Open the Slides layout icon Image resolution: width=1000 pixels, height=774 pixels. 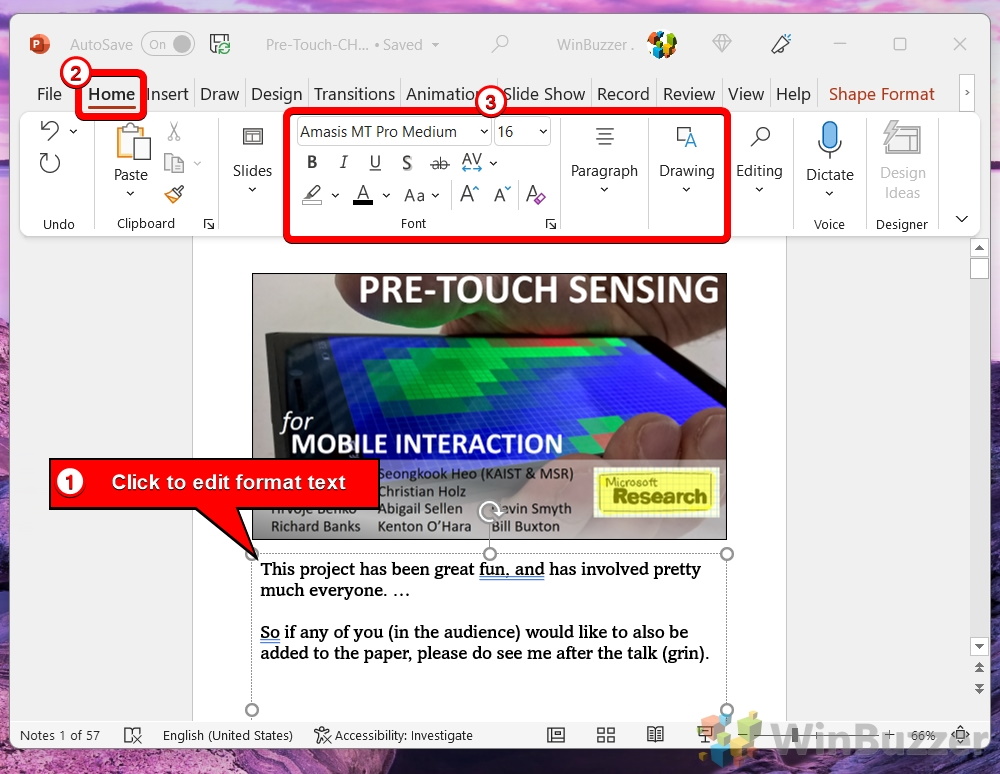coord(253,136)
